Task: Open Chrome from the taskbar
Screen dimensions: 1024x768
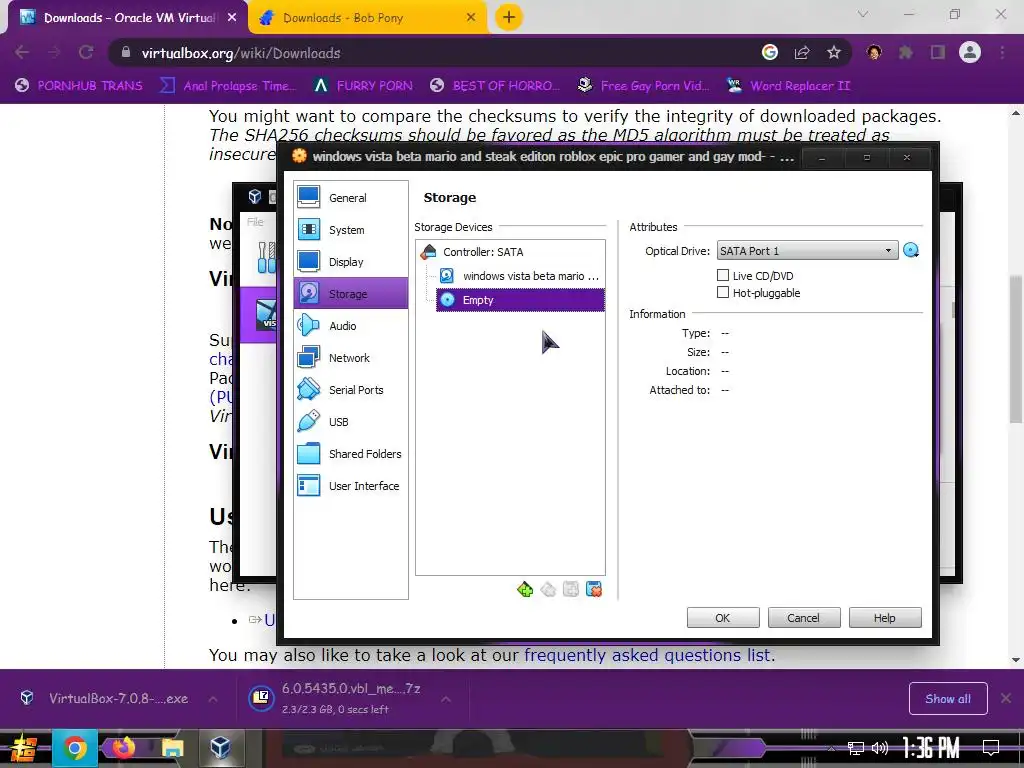Action: click(x=74, y=748)
